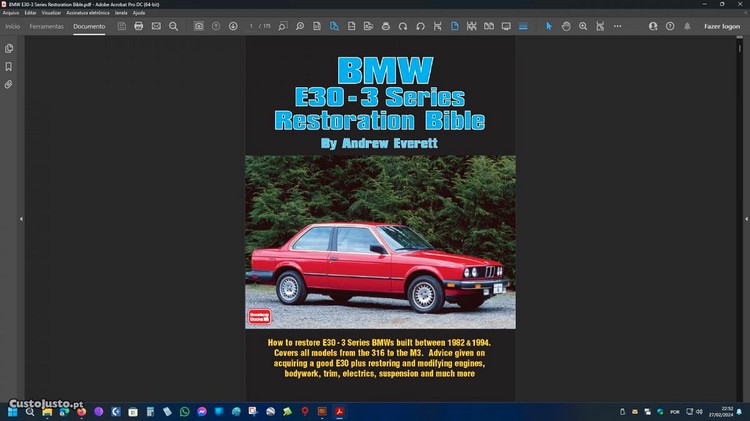Open the three-dots more tools menu
The width and height of the screenshot is (750, 421).
coord(617,26)
